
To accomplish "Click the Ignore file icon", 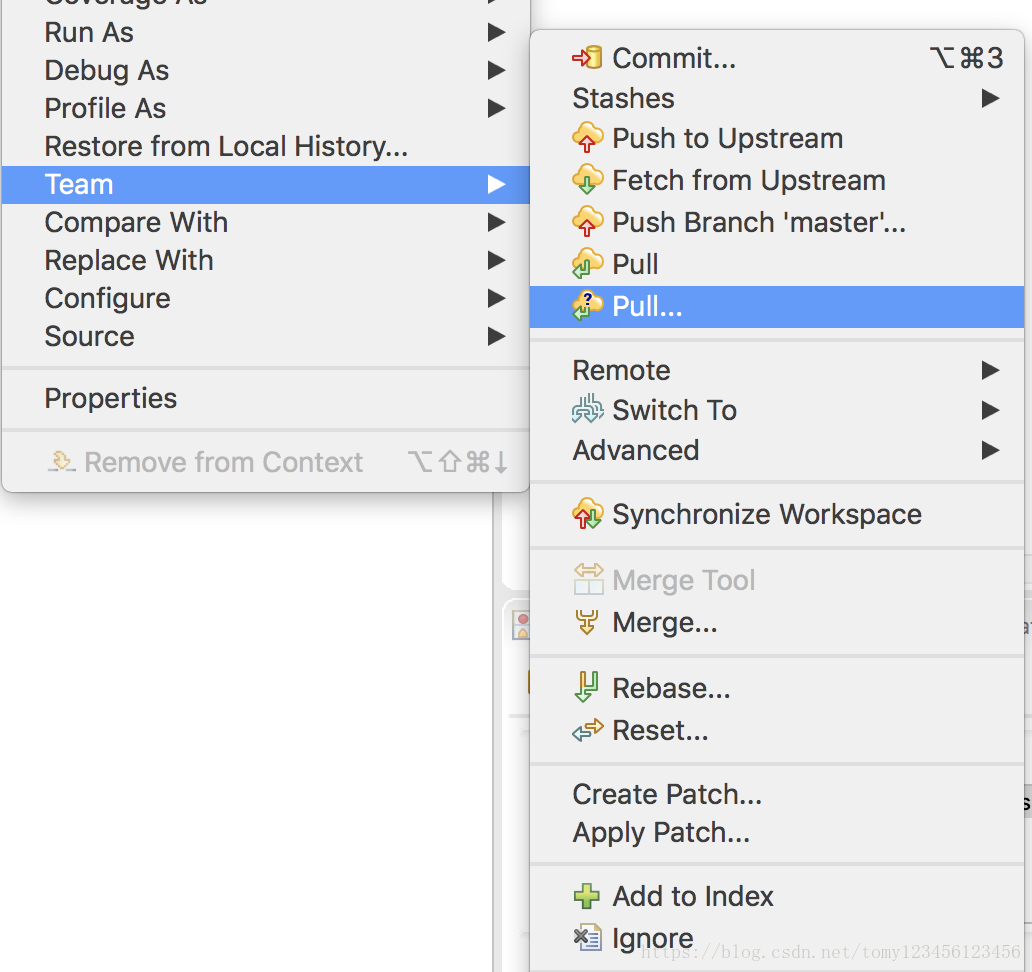I will (x=587, y=938).
